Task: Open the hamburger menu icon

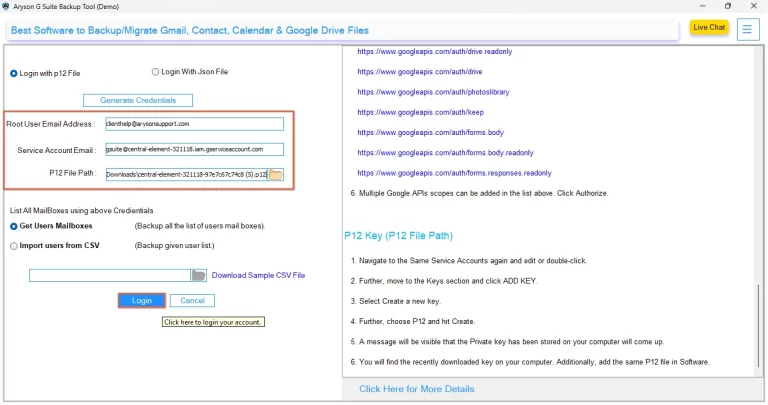Action: 747,30
